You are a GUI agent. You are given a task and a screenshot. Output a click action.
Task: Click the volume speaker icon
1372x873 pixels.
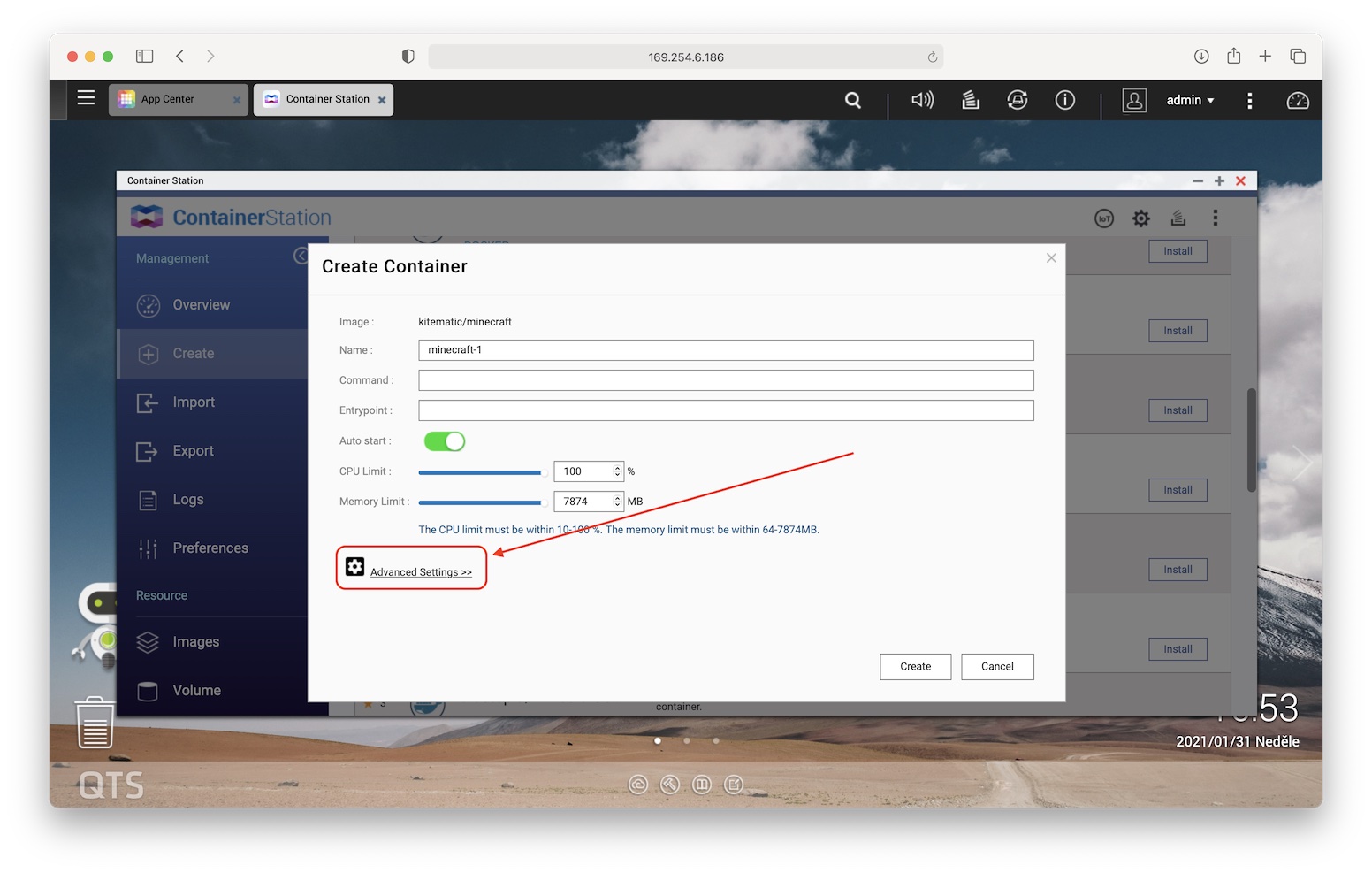(922, 100)
